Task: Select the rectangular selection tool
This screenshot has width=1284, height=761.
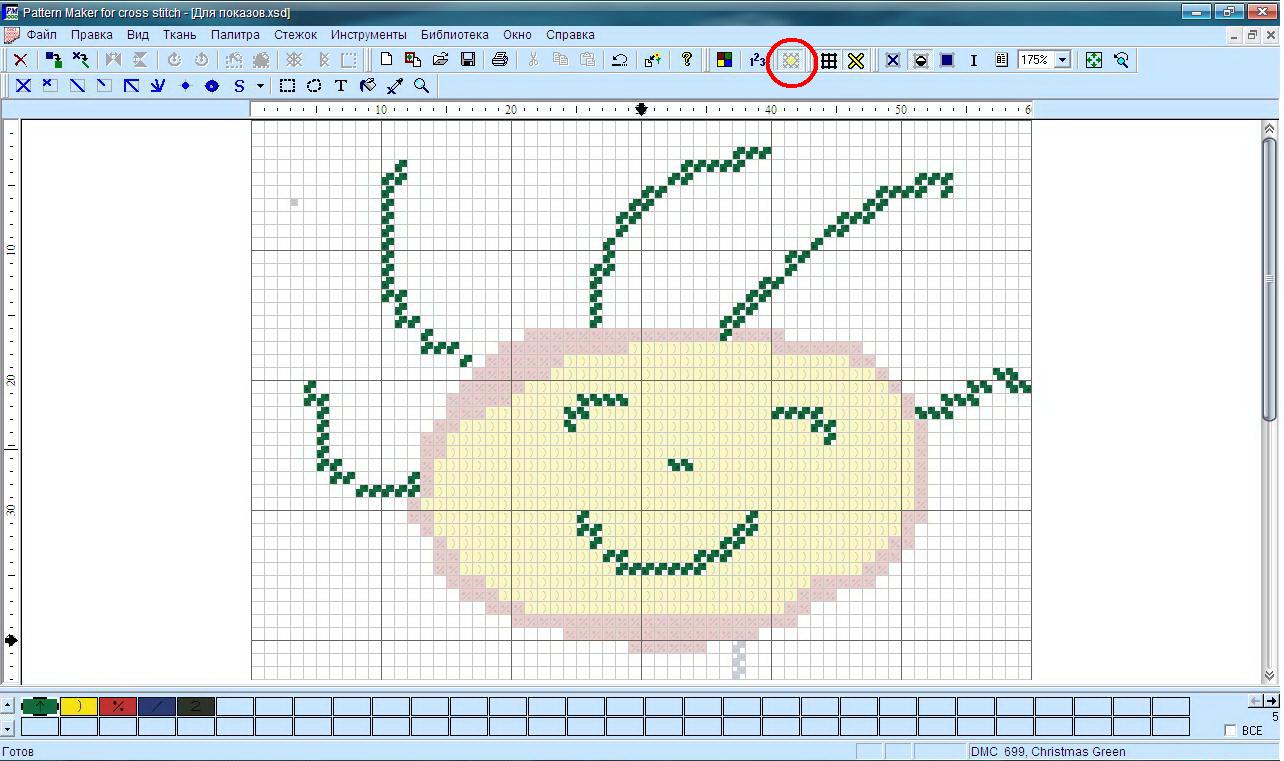Action: pos(287,86)
